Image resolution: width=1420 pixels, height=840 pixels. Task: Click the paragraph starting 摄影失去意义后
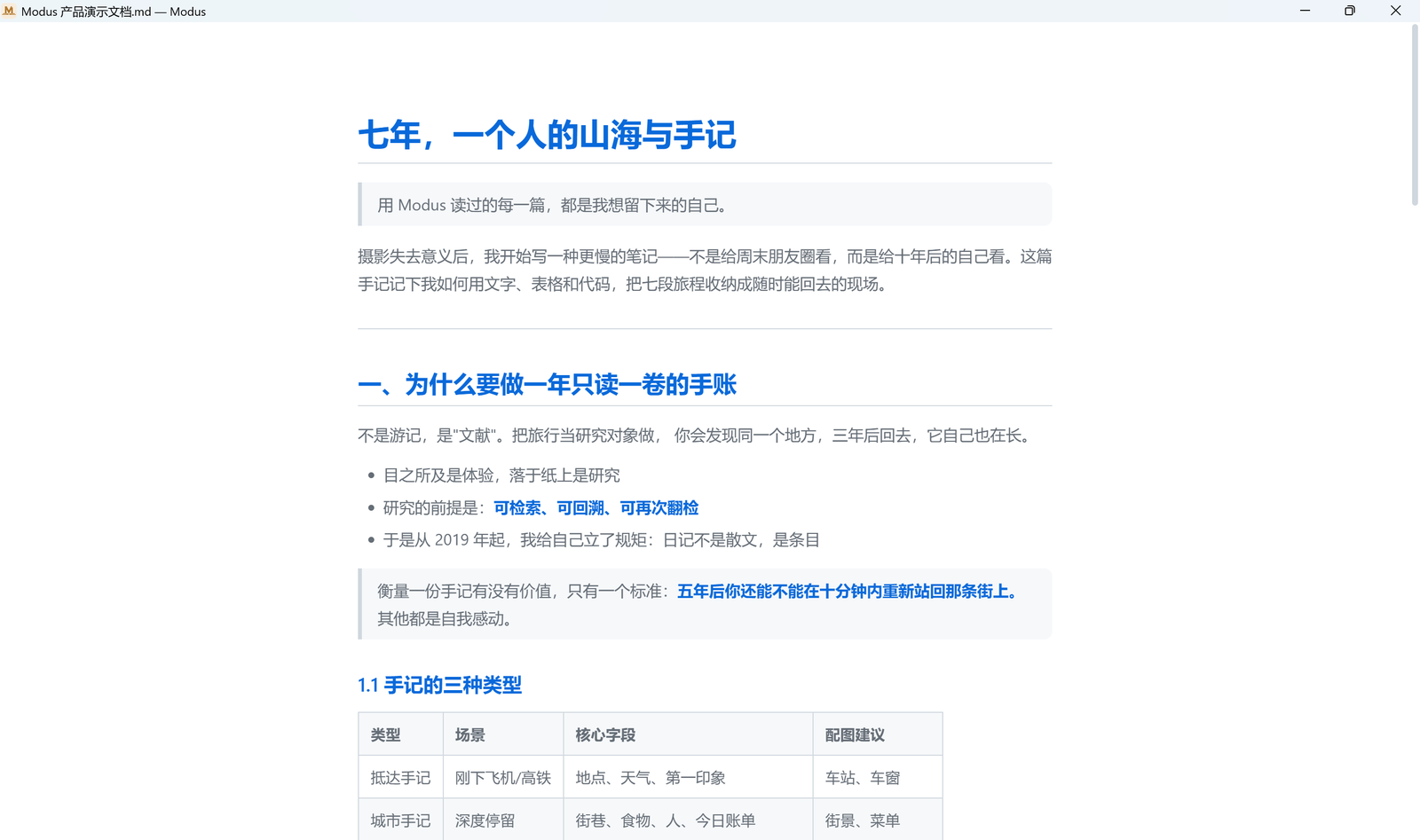pos(705,270)
